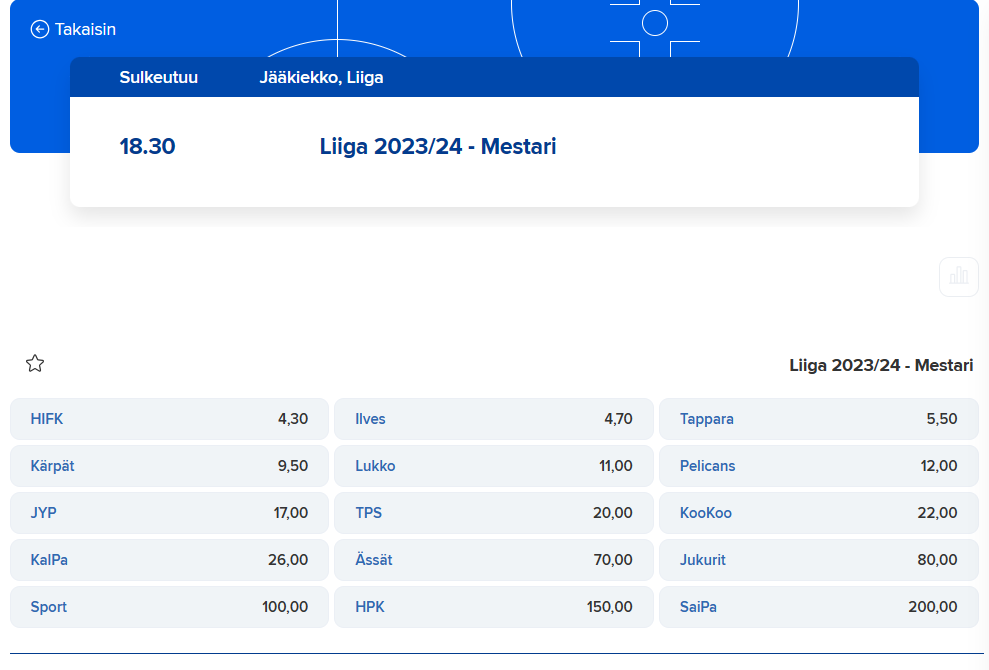Select HPK odds 150,00

click(x=493, y=607)
